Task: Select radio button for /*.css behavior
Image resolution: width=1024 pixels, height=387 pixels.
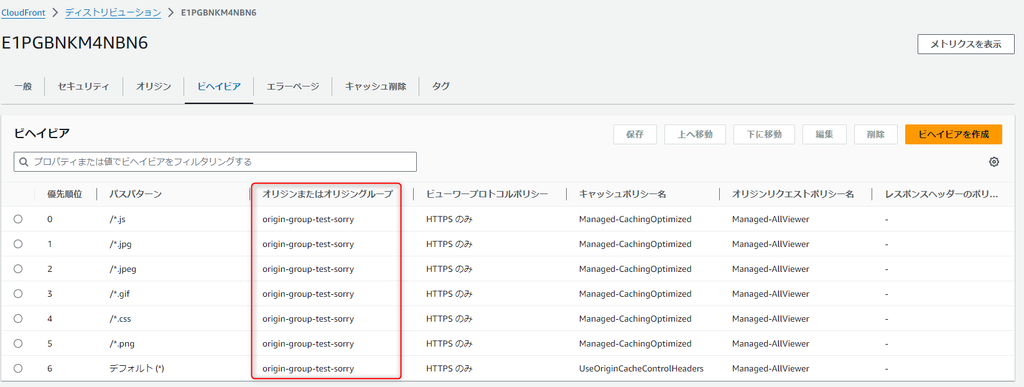Action: [18, 318]
